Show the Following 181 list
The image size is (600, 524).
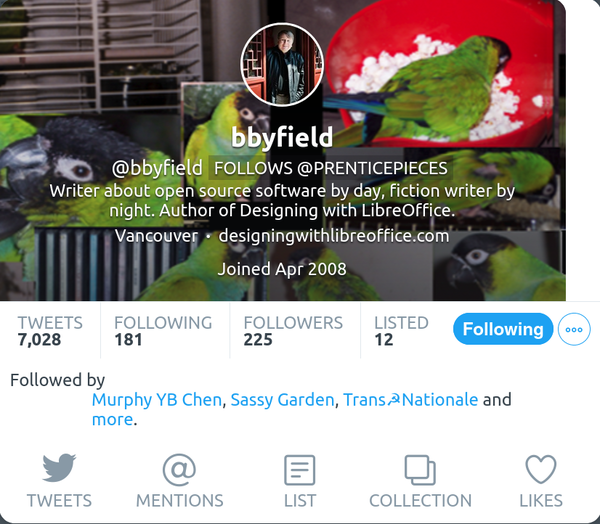[x=163, y=331]
